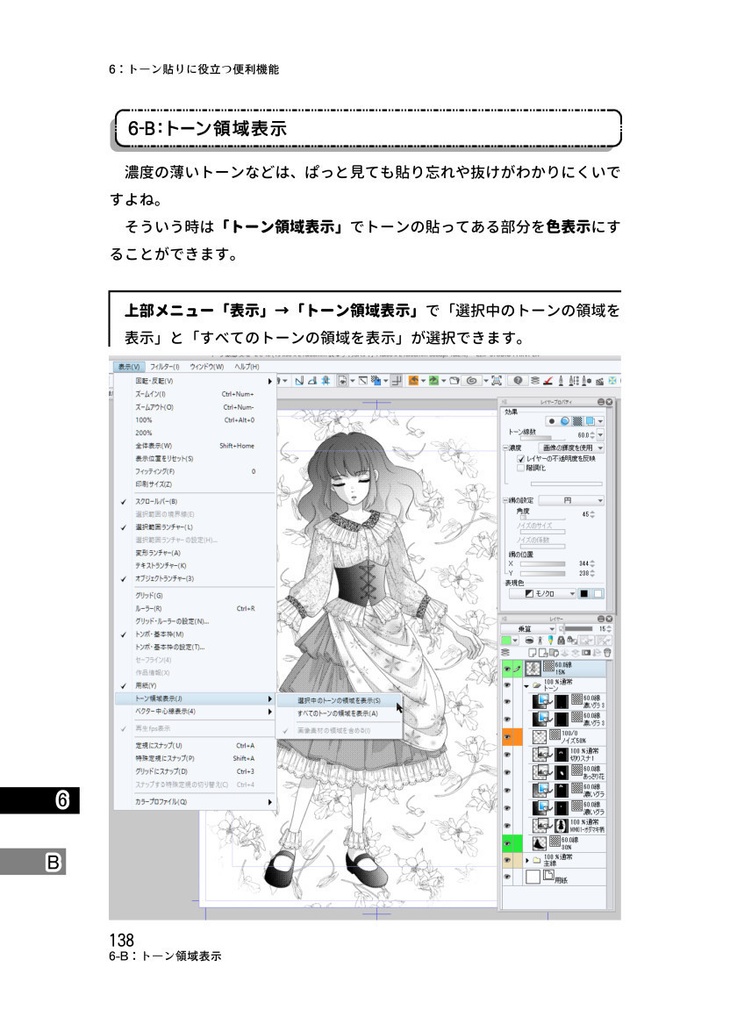Click the orange Undo icon in the toolbar

pyautogui.click(x=413, y=380)
